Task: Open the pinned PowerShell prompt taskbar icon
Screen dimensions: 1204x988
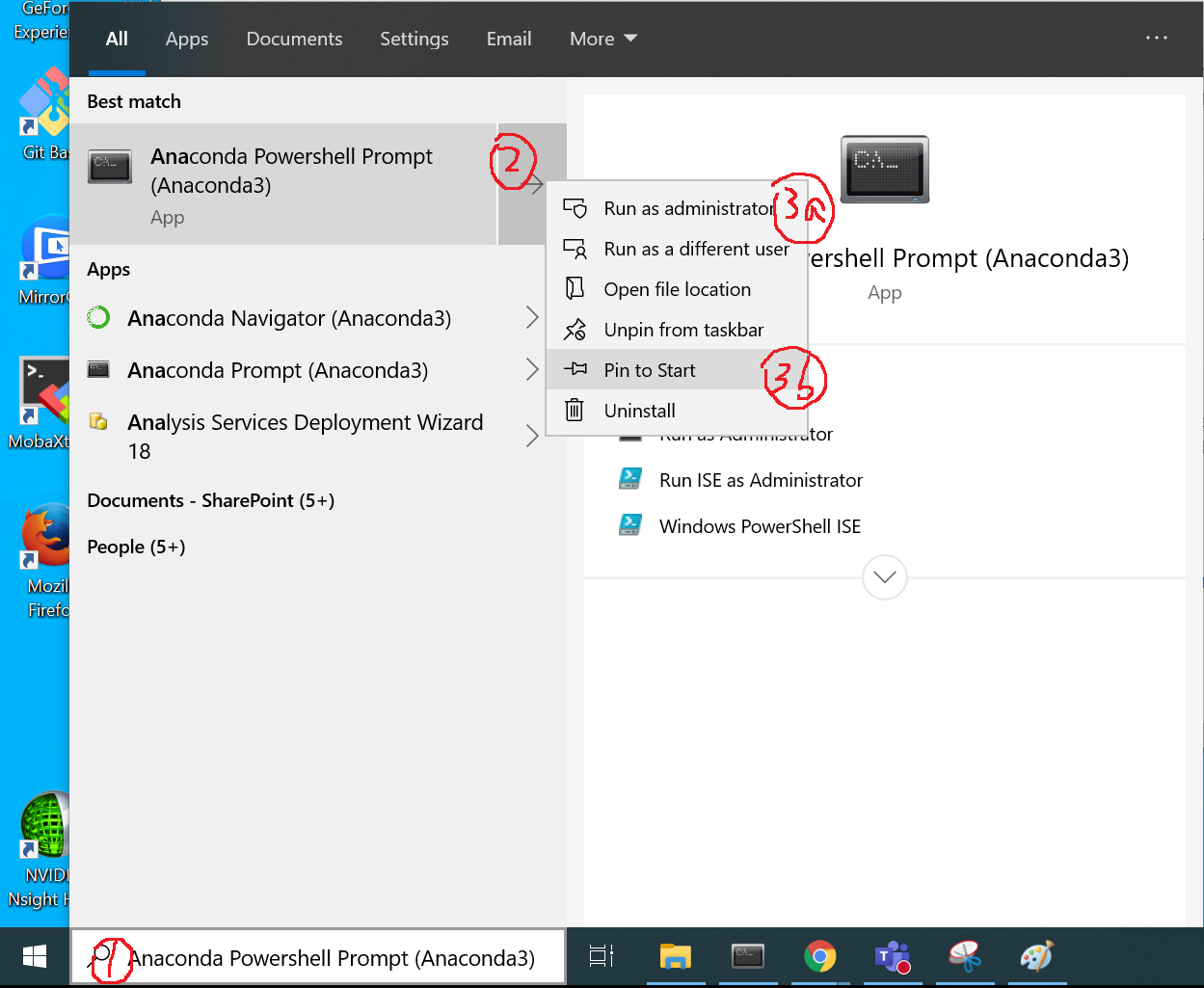Action: point(748,956)
